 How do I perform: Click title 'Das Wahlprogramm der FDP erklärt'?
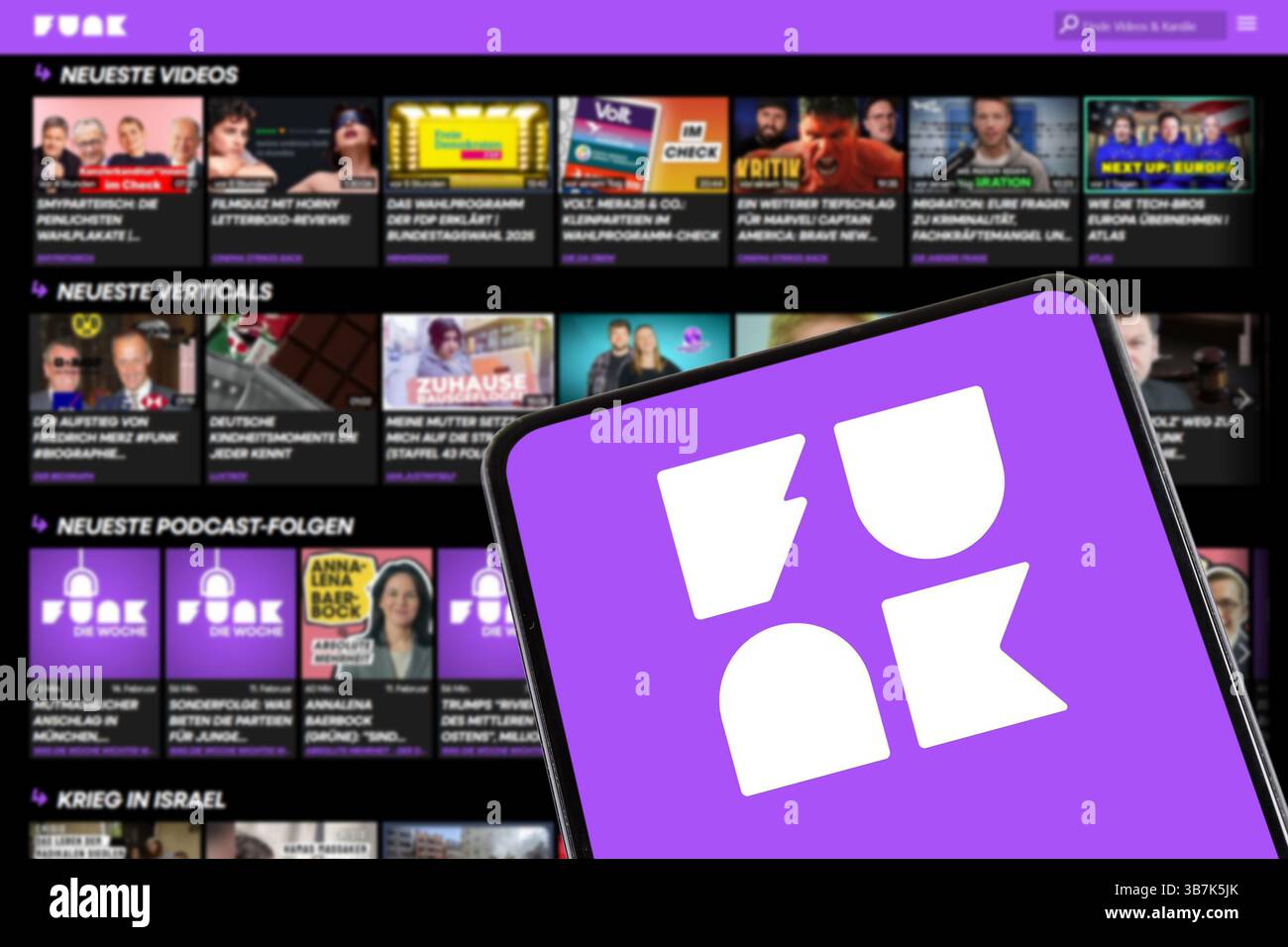(x=462, y=220)
